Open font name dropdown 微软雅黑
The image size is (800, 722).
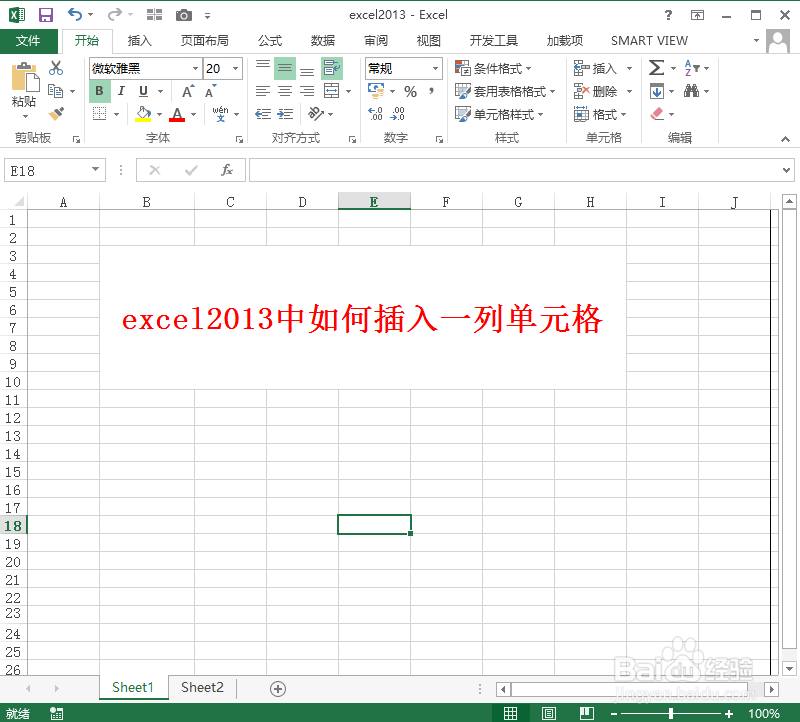195,68
